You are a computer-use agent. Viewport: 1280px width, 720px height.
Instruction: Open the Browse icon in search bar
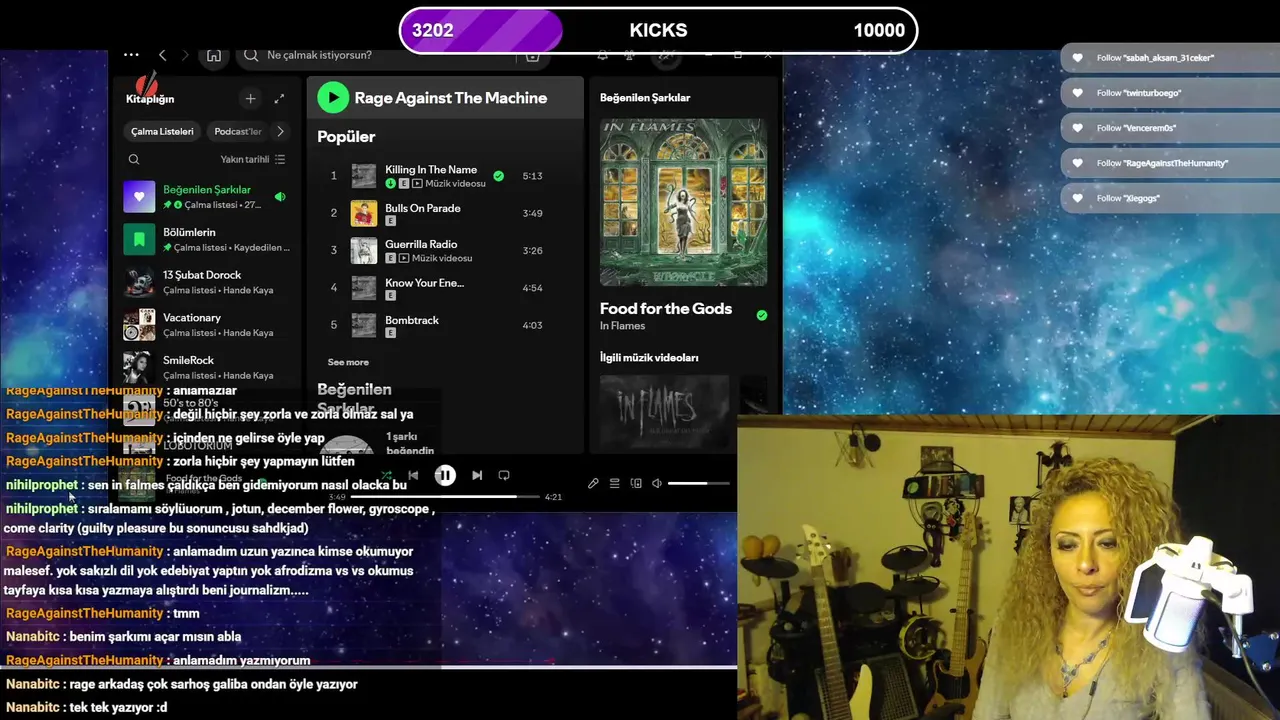tap(532, 57)
